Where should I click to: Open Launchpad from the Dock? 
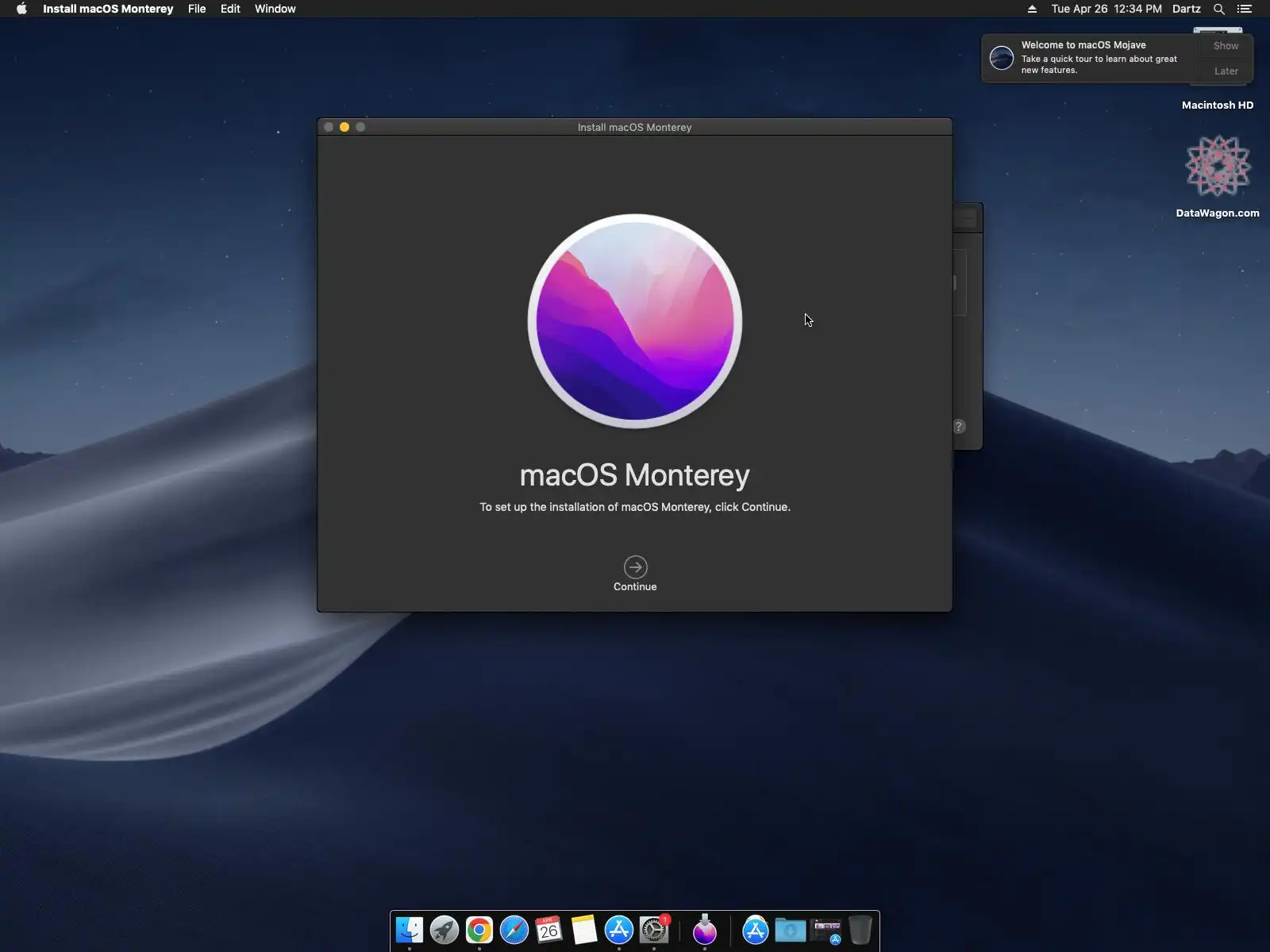click(444, 930)
